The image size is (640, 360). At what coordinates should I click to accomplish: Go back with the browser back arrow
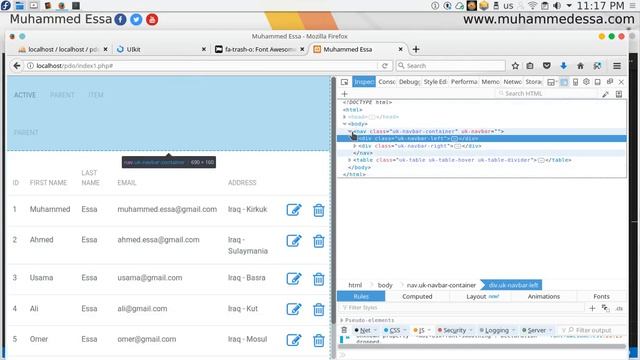click(17, 66)
